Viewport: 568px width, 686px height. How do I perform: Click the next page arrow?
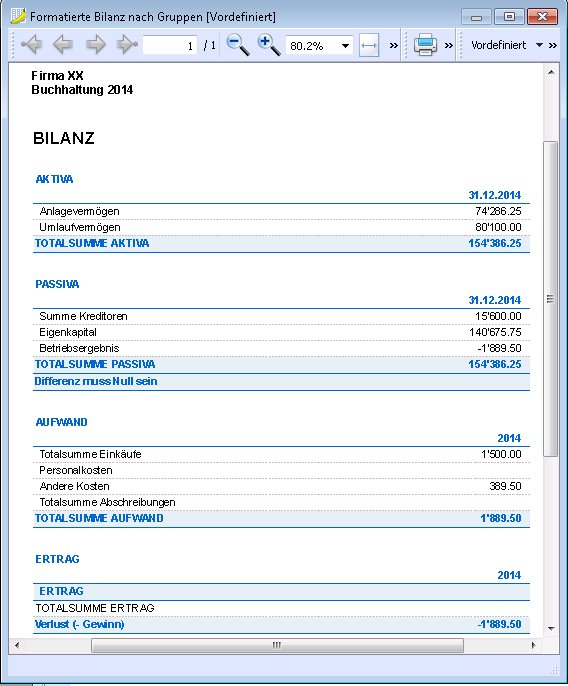96,45
